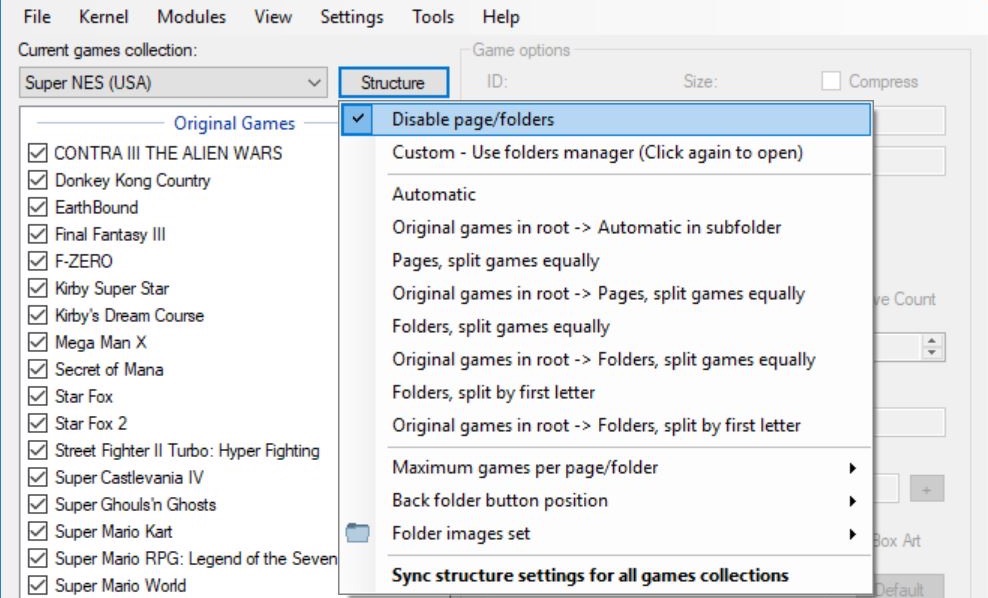Screen dimensions: 988x598
Task: Click the folder icon beside Folder images set
Action: [357, 533]
